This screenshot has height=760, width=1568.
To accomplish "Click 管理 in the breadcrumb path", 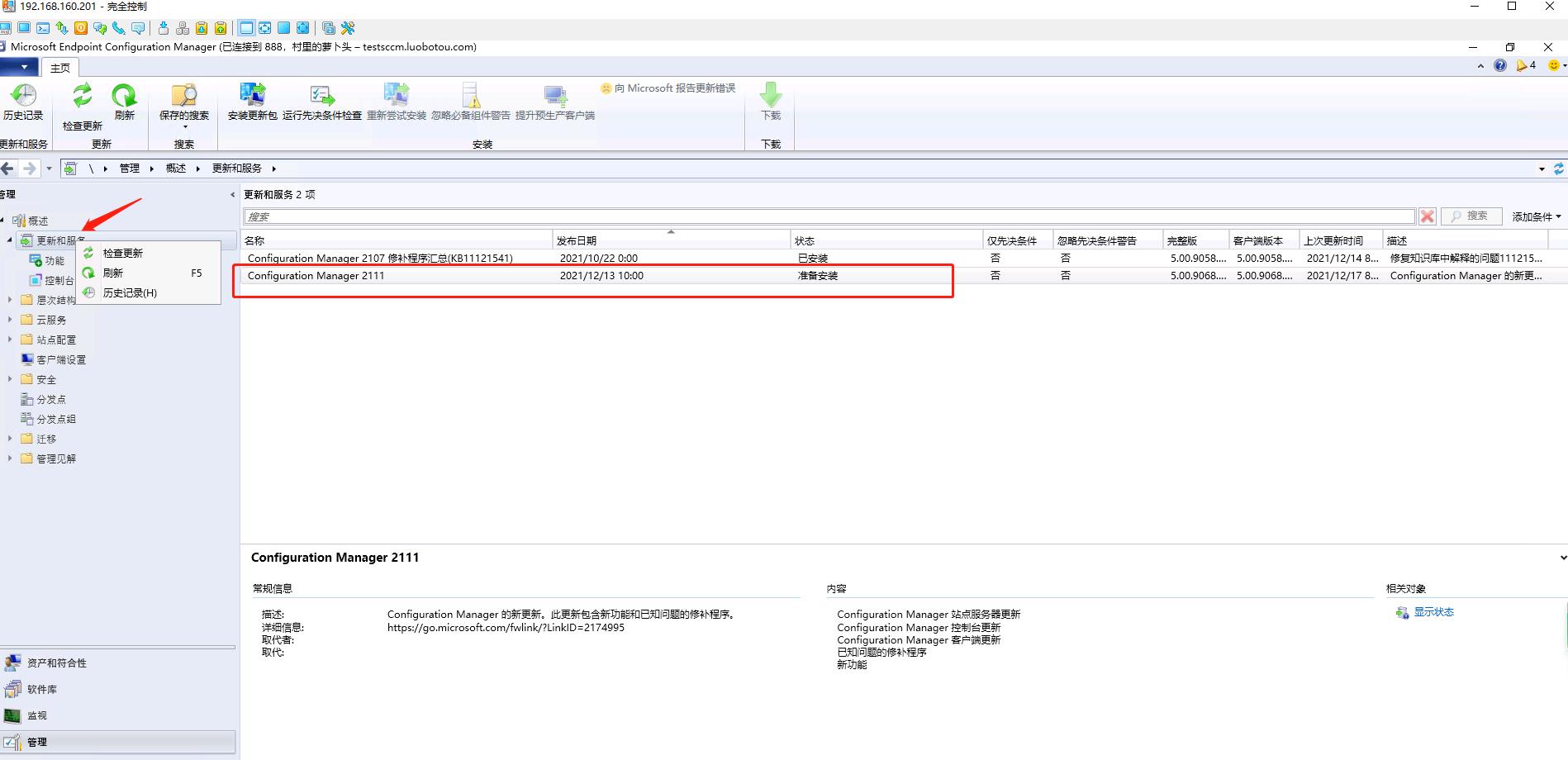I will tap(130, 169).
